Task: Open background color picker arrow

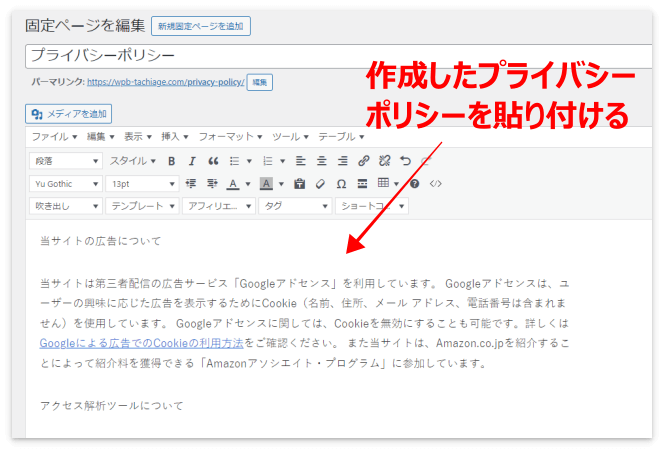Action: (281, 184)
